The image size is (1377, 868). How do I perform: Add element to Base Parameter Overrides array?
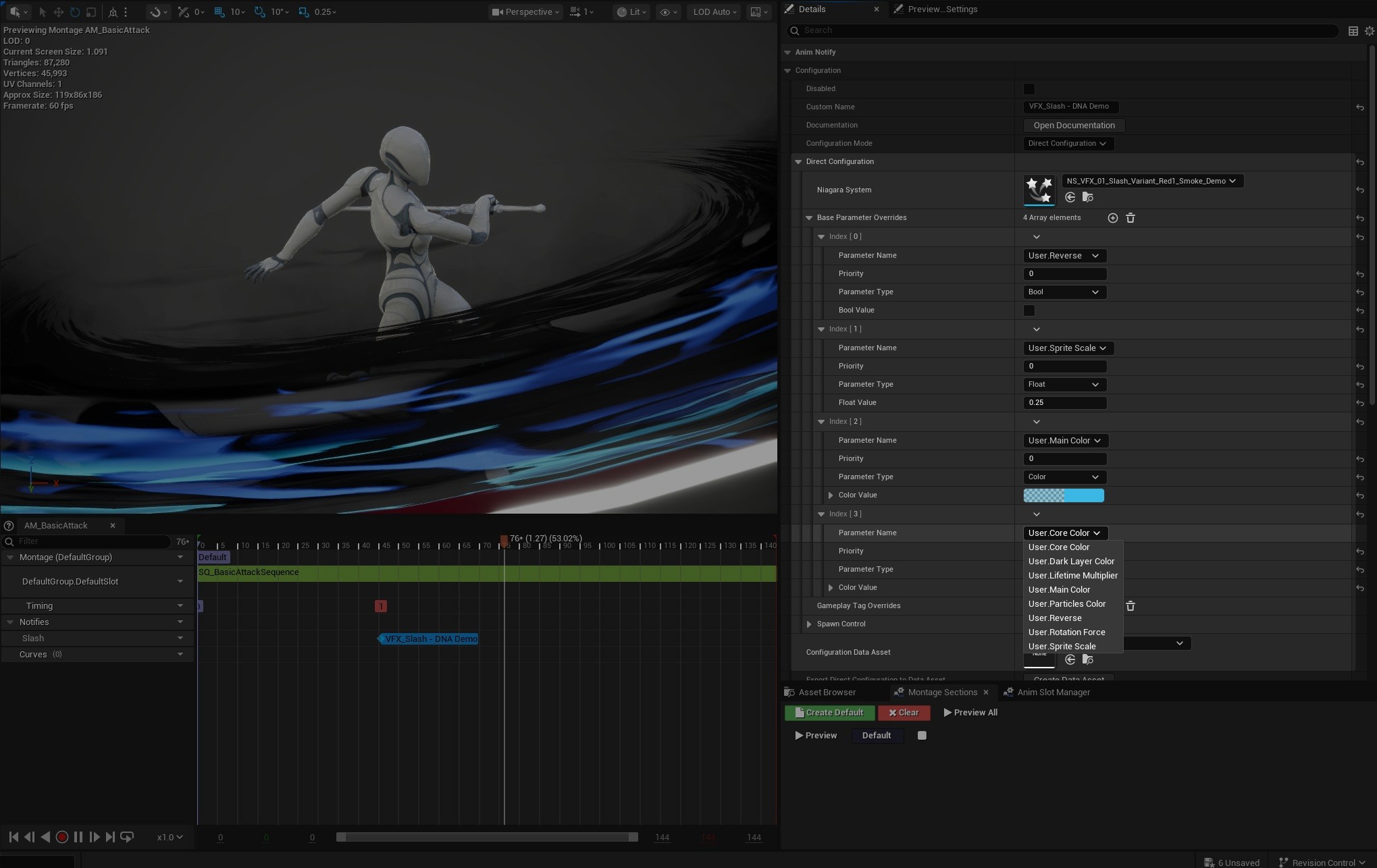click(x=1112, y=218)
